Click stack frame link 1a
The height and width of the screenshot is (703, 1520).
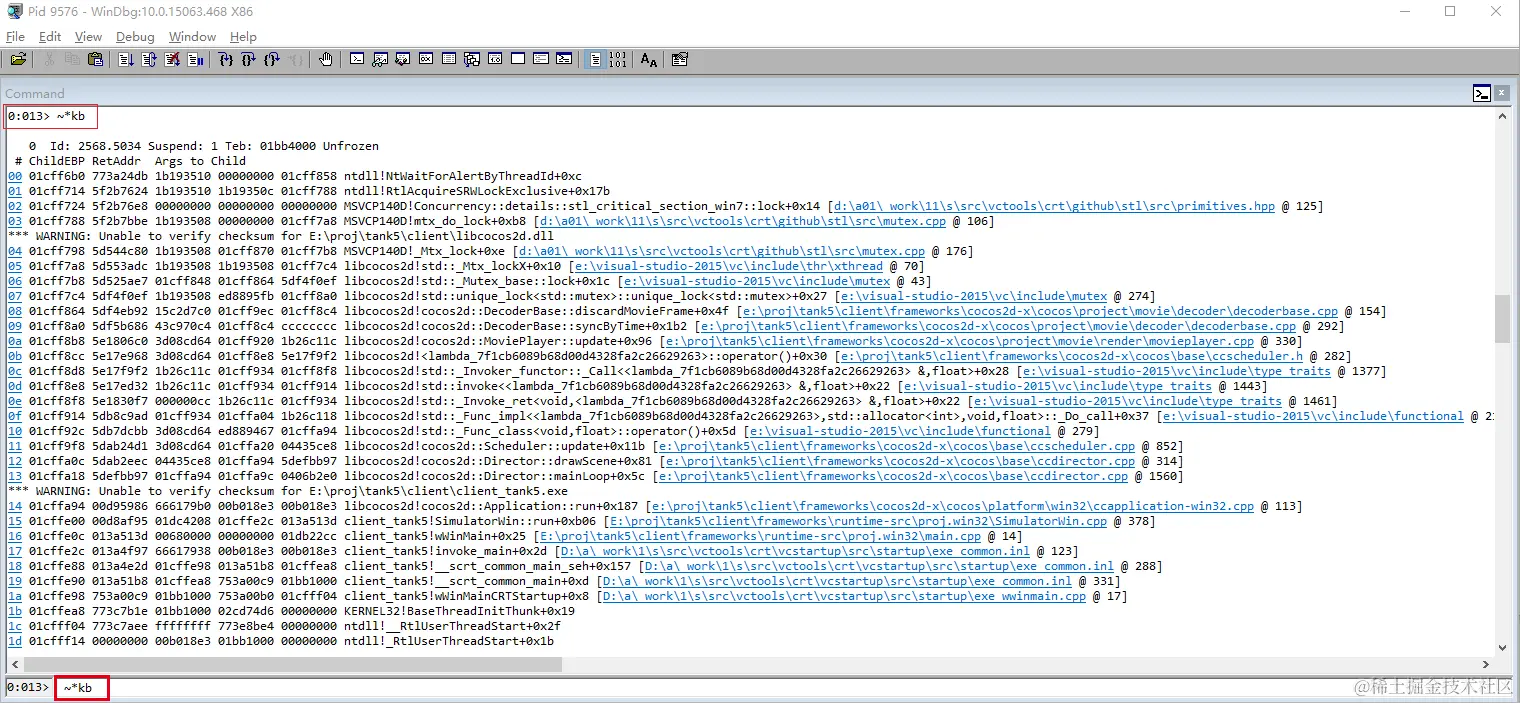(x=14, y=596)
